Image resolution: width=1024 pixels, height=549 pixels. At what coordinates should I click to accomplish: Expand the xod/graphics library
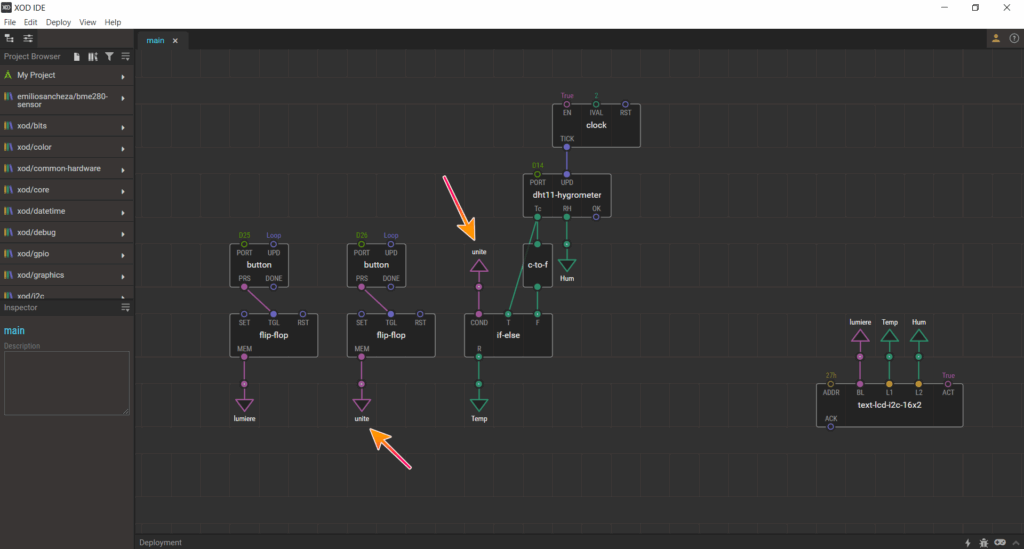pyautogui.click(x=123, y=277)
